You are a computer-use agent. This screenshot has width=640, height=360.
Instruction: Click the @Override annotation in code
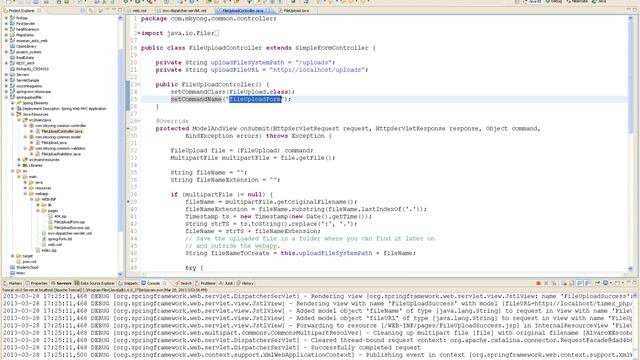click(172, 121)
